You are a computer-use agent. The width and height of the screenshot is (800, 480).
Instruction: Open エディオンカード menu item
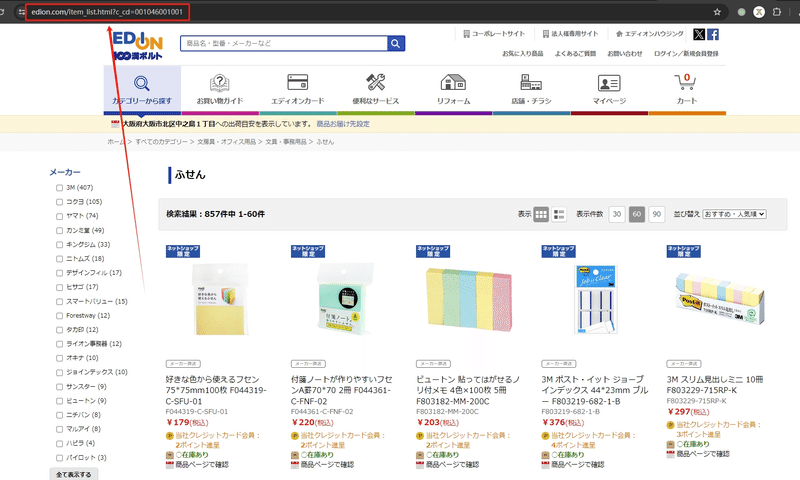pyautogui.click(x=297, y=90)
